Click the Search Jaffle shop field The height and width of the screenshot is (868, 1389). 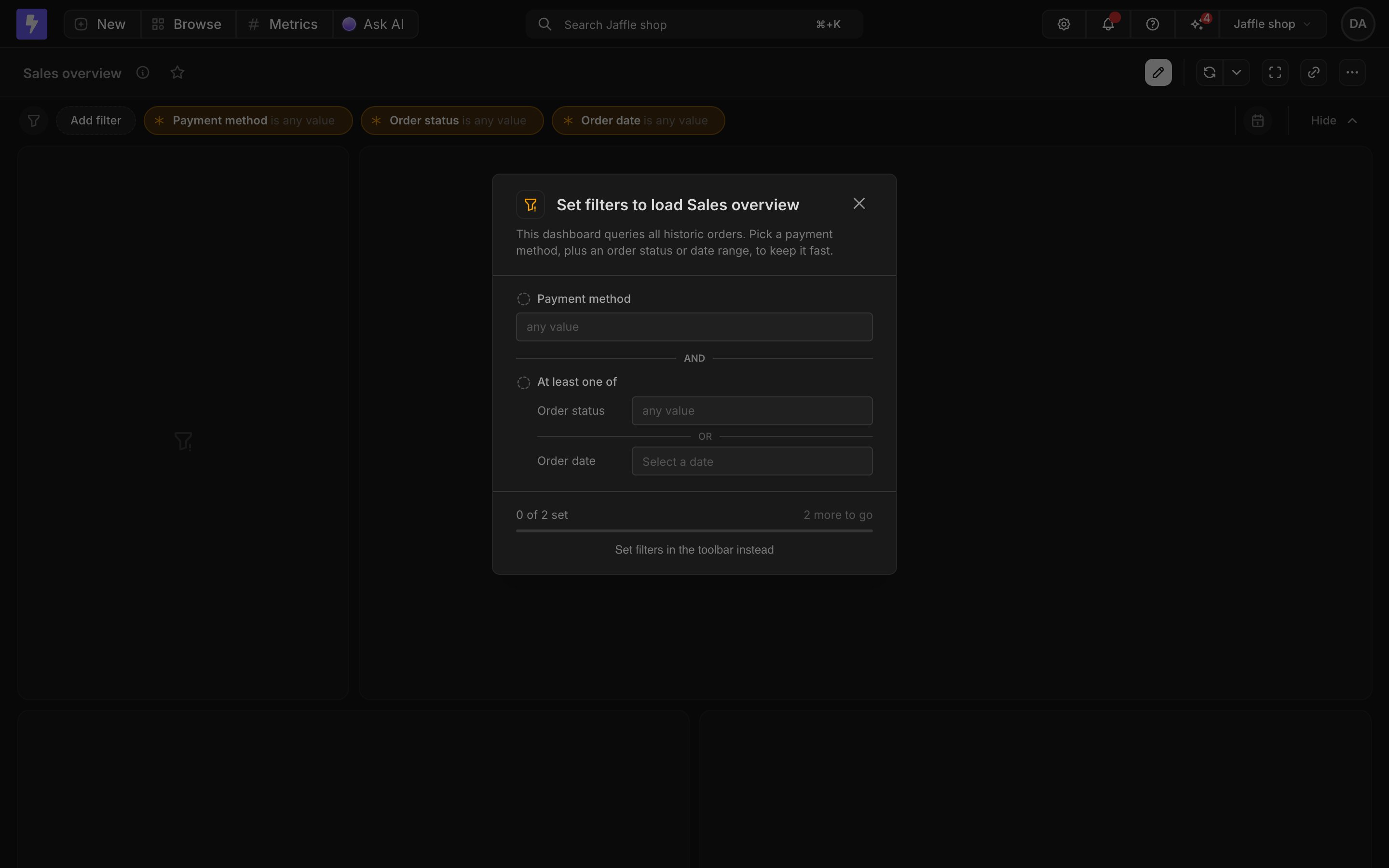pyautogui.click(x=694, y=24)
